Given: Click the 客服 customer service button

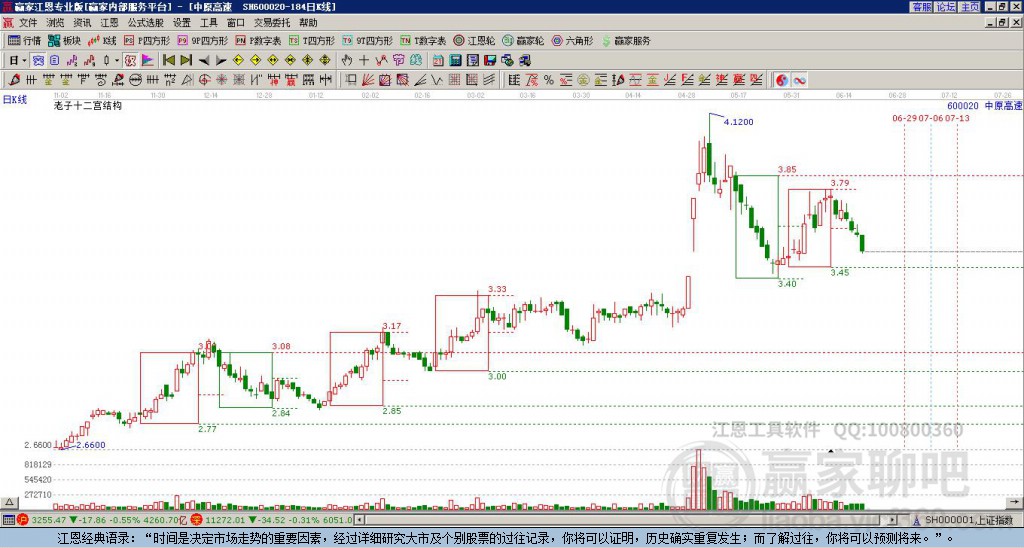Looking at the screenshot, I should [921, 7].
